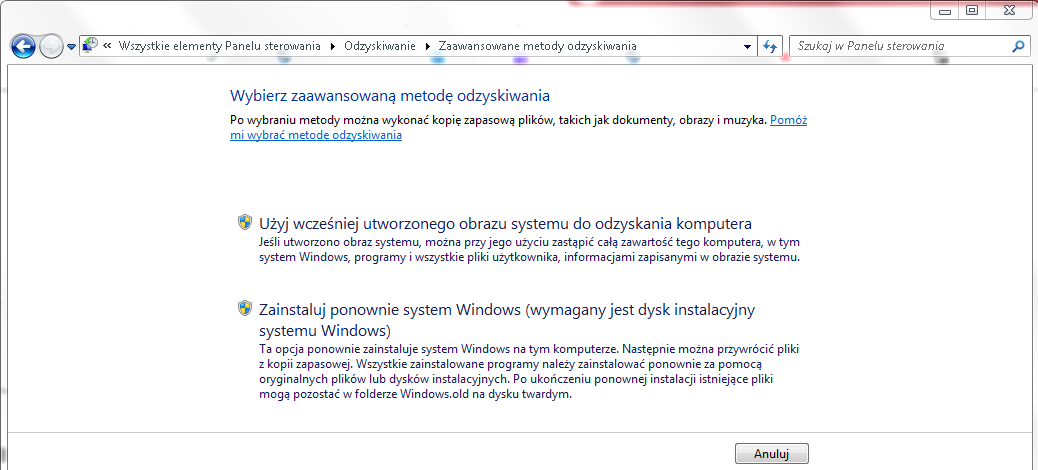This screenshot has width=1038, height=470.
Task: Click shield icon beside 'Zainstaluj ponownie system Windows'
Action: click(x=245, y=308)
